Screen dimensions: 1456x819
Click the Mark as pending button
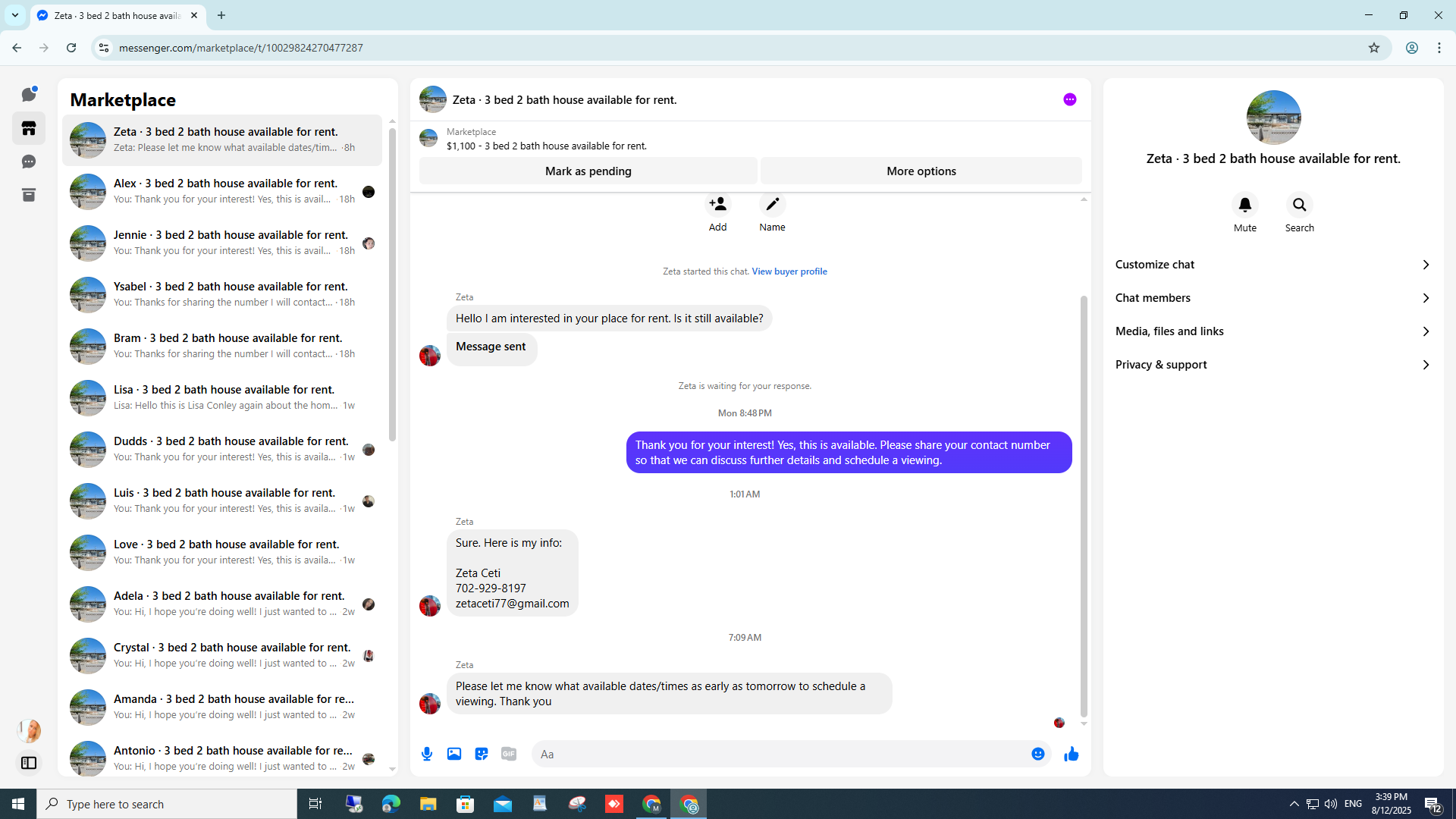point(588,171)
